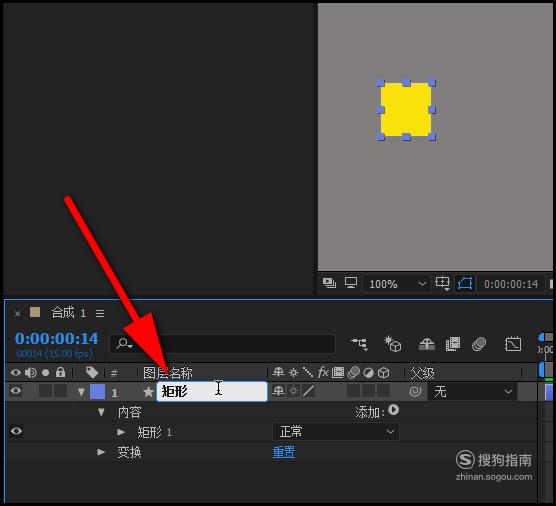Click the label tag column header
Screen dimensions: 556x506
tap(92, 373)
